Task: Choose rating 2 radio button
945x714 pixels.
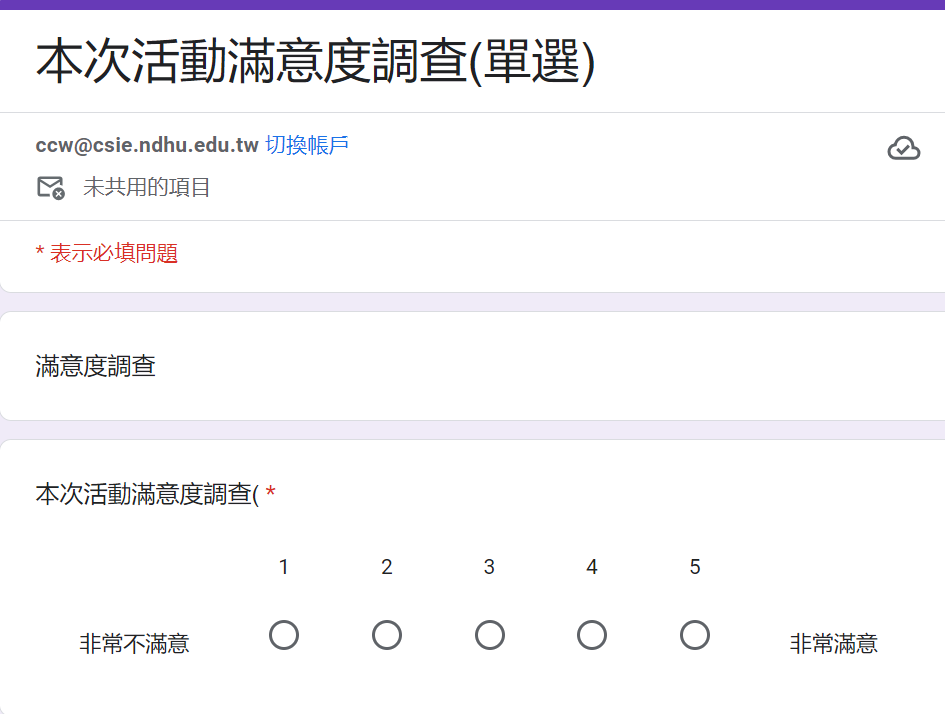Action: coord(387,635)
